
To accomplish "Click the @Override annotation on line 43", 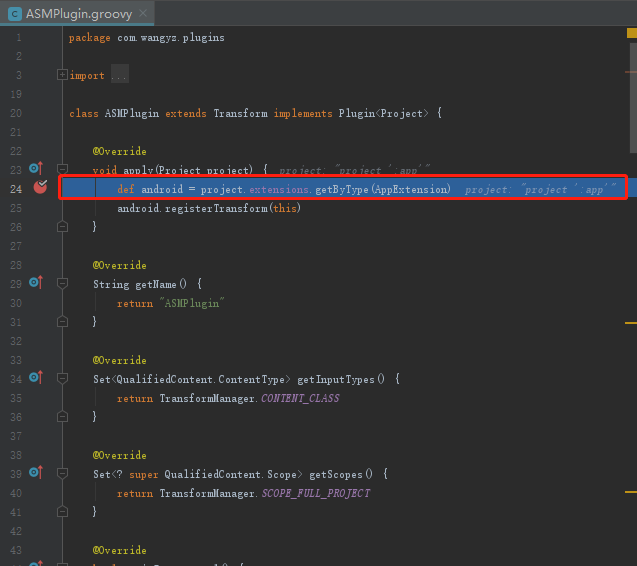I will [119, 551].
